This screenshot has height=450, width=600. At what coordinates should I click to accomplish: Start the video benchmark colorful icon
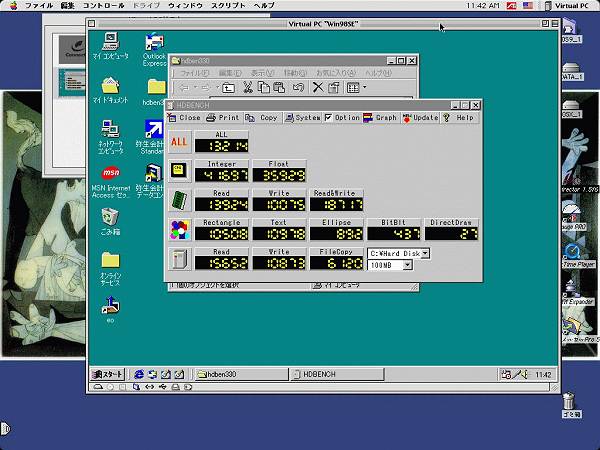click(x=179, y=230)
